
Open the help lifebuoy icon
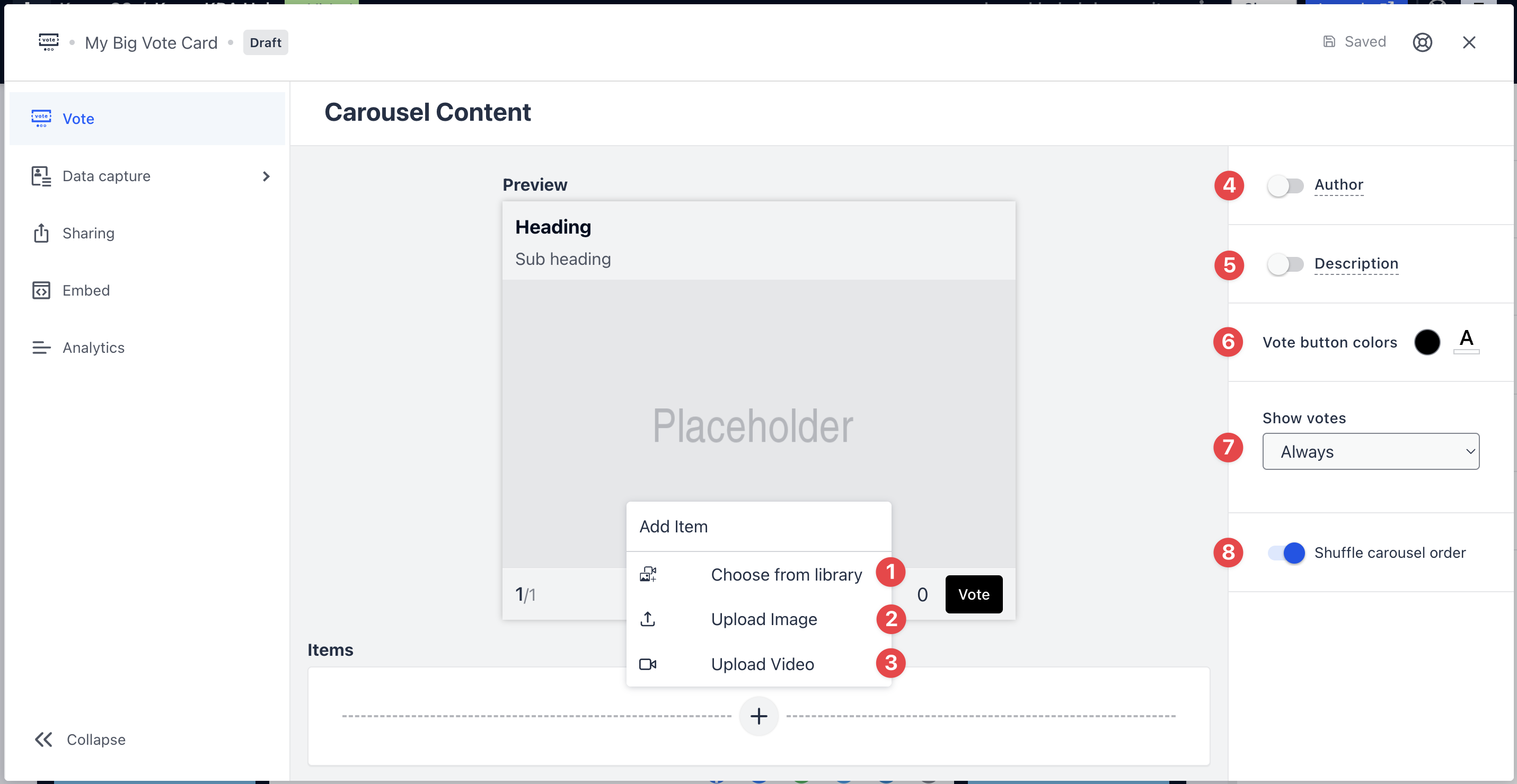pos(1422,42)
